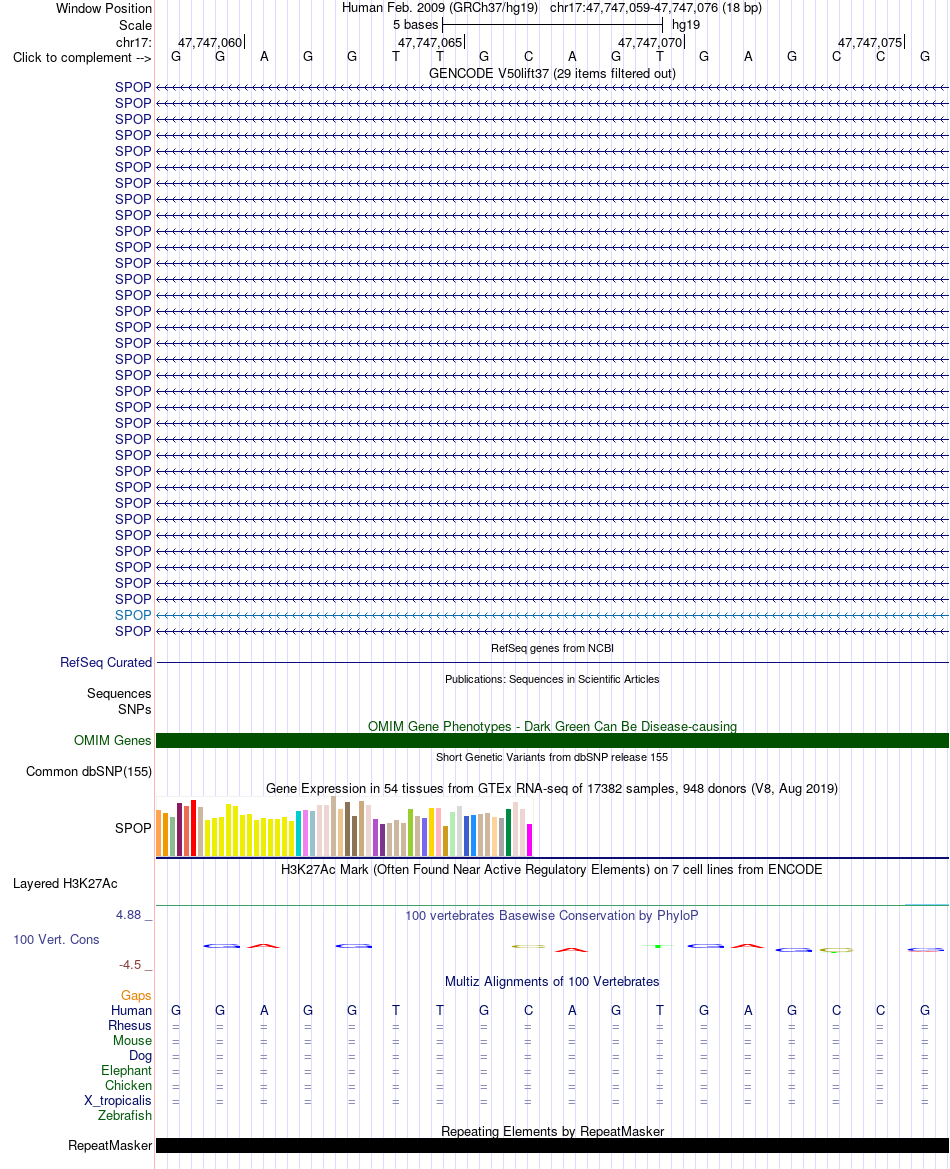Viewport: 950px width, 1169px height.
Task: Click the OMIM Genes track label
Action: click(x=113, y=740)
